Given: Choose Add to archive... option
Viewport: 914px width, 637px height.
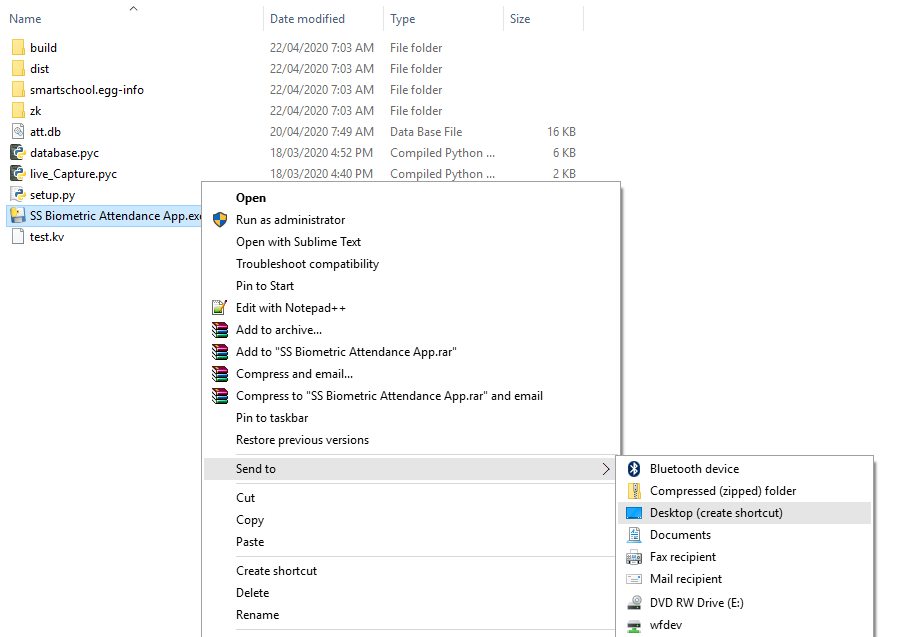Looking at the screenshot, I should [279, 330].
